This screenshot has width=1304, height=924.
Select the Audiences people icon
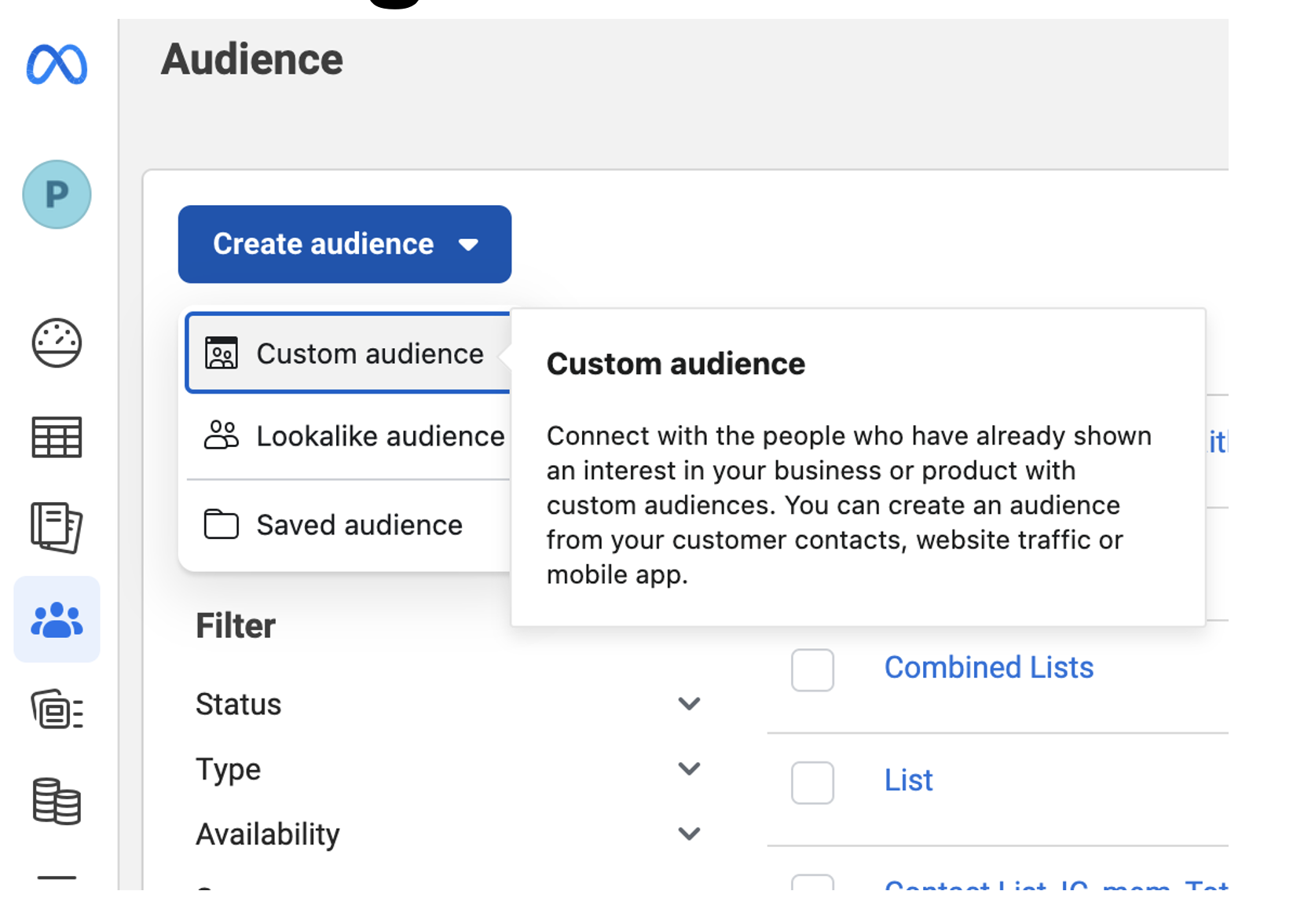point(57,620)
